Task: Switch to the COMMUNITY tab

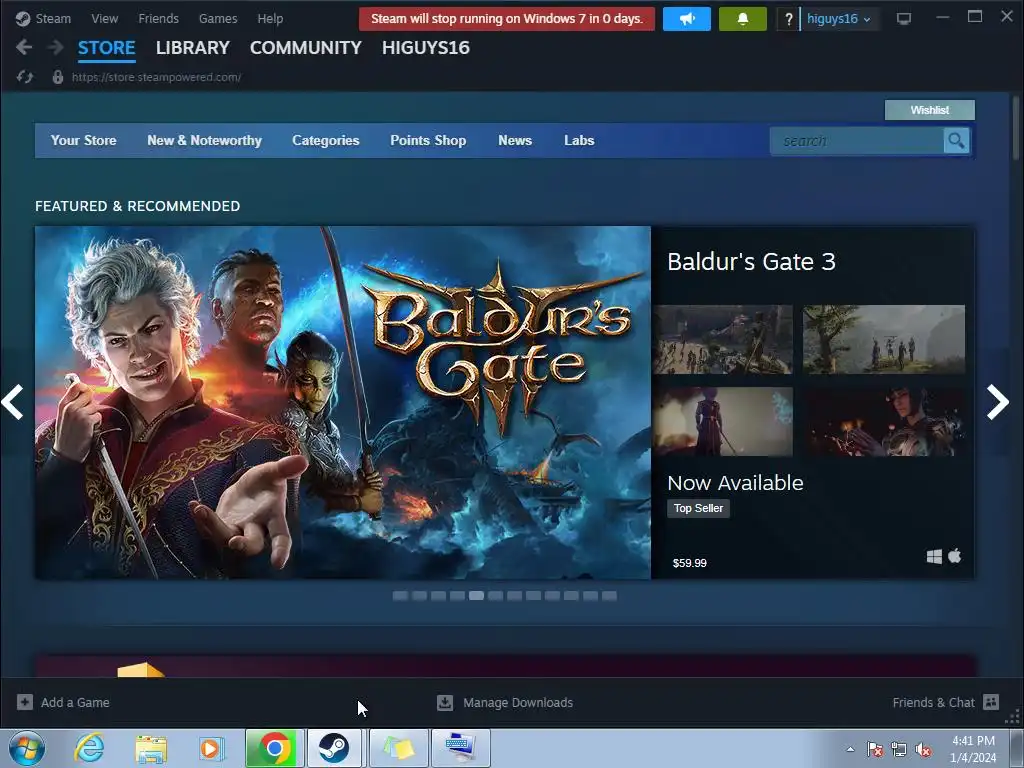Action: tap(306, 48)
